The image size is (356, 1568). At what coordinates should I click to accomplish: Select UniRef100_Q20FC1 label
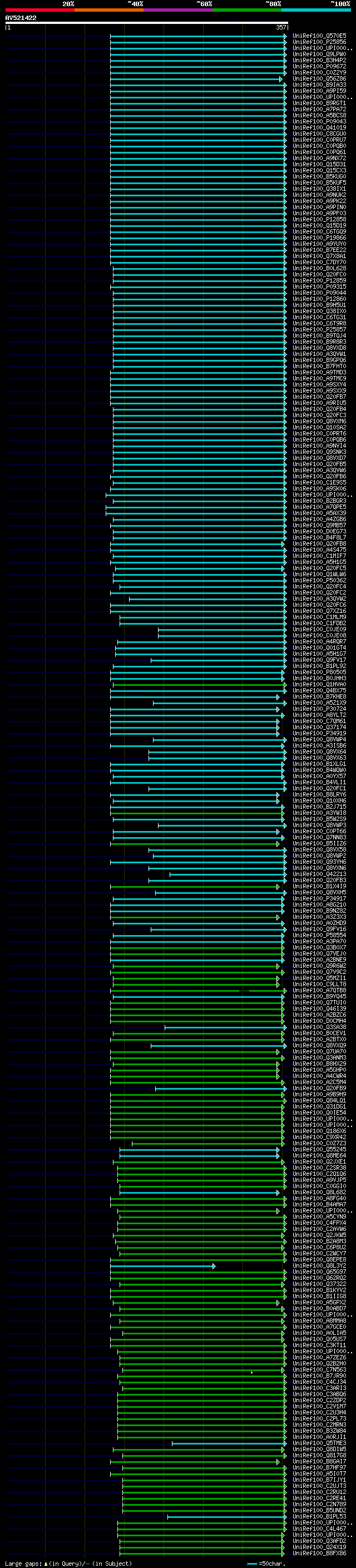(x=319, y=788)
